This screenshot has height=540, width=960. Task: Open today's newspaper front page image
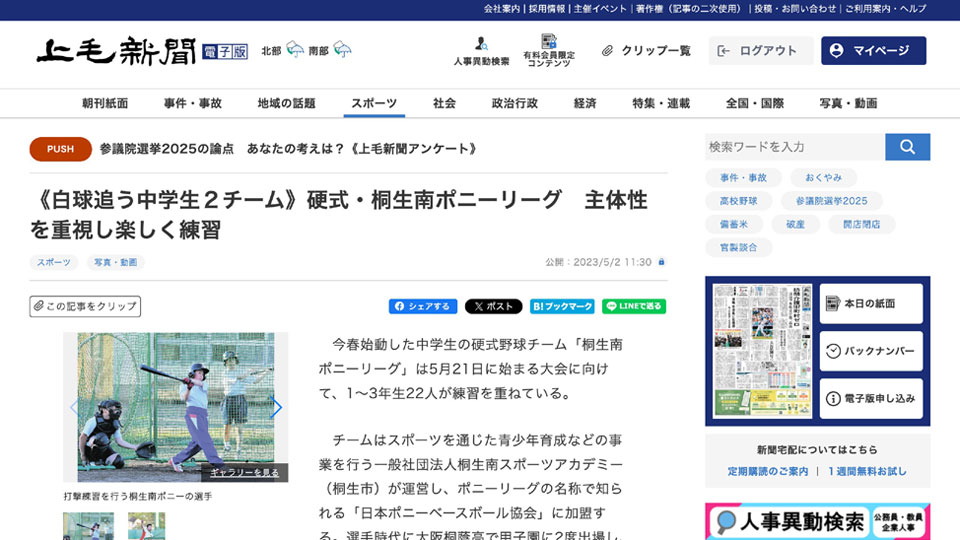click(762, 351)
